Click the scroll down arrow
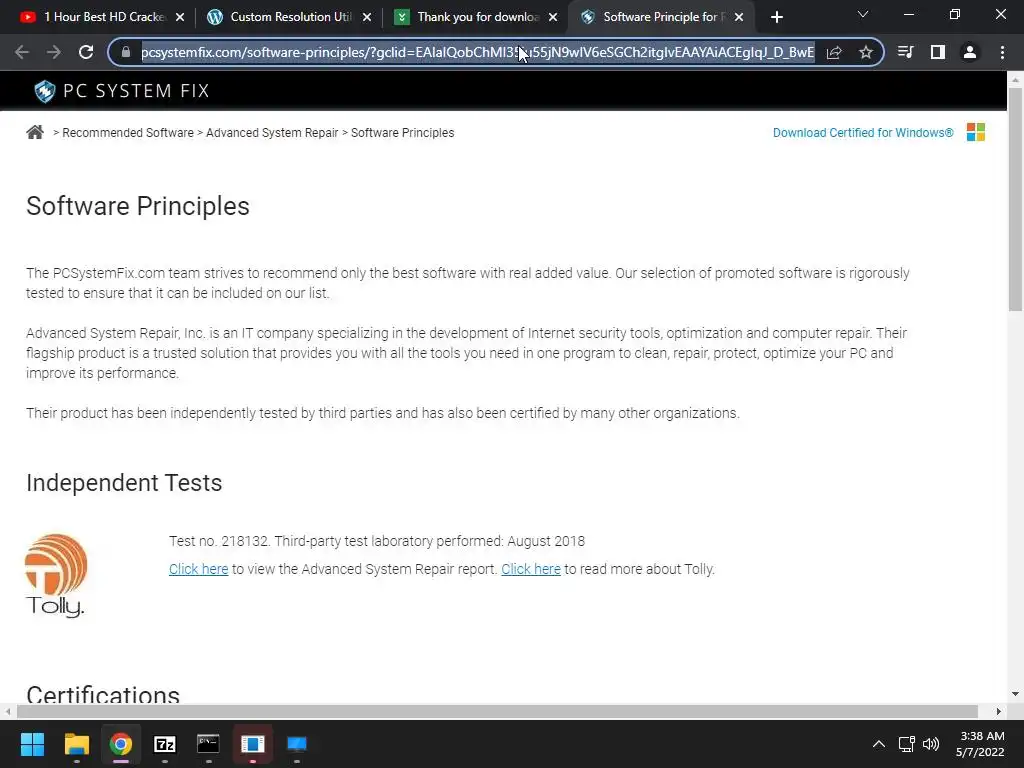The height and width of the screenshot is (768, 1024). [1015, 694]
